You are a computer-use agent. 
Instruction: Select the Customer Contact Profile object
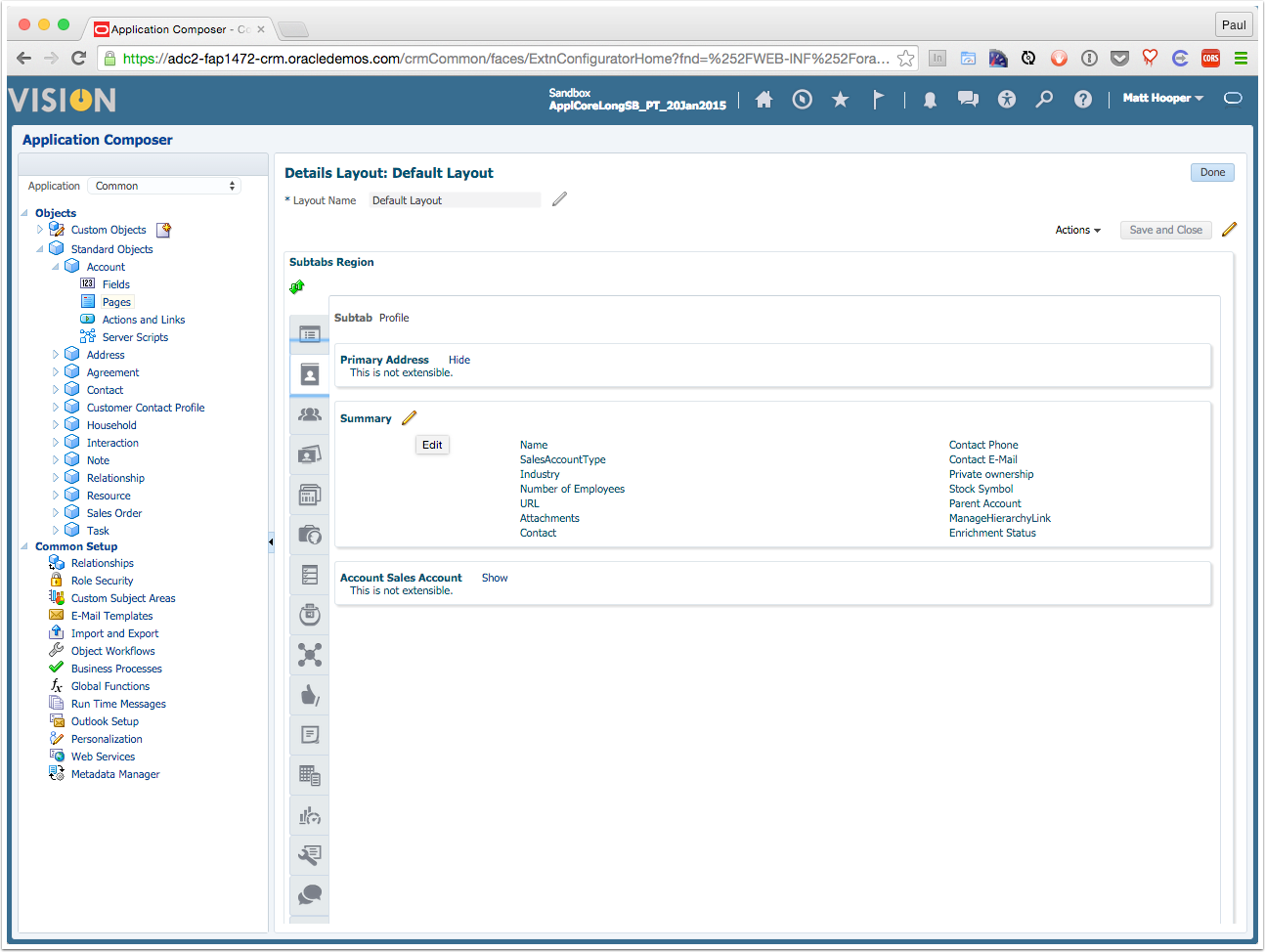pyautogui.click(x=146, y=408)
